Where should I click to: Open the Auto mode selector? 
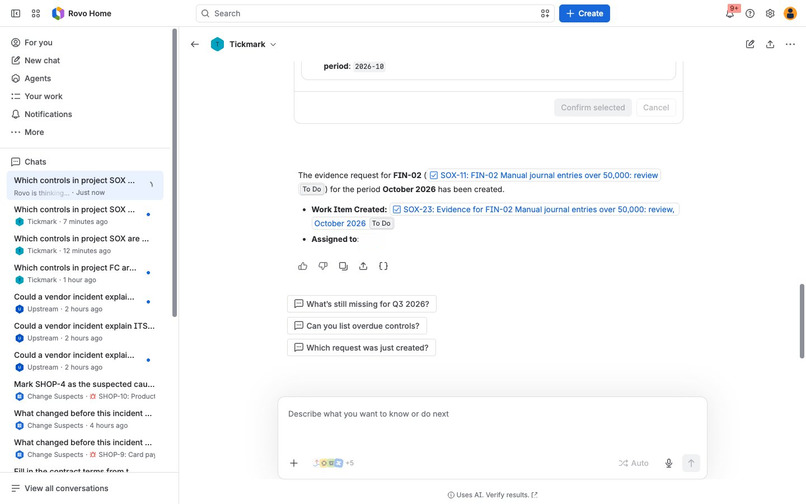pyautogui.click(x=633, y=463)
